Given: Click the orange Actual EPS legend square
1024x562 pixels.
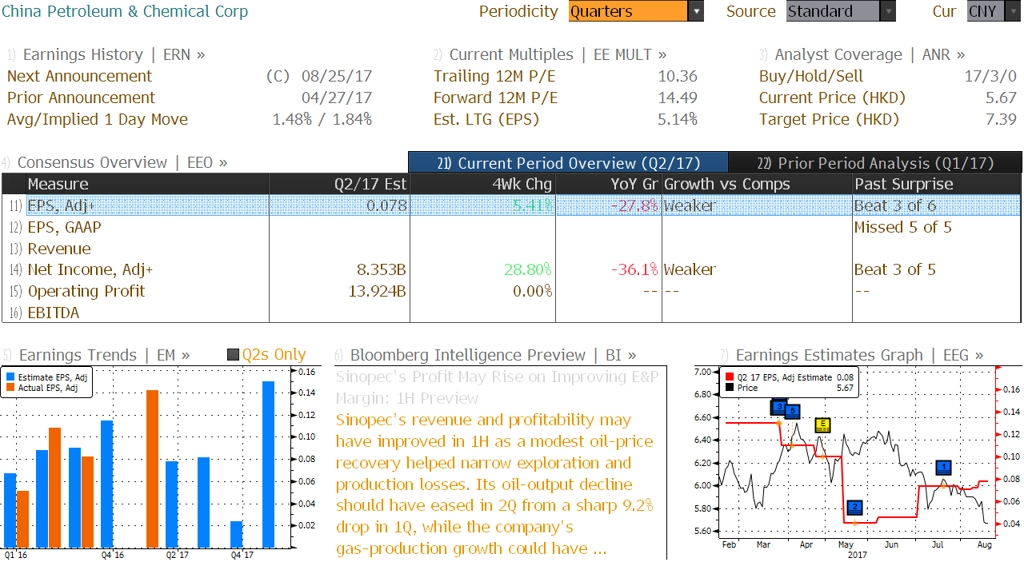Looking at the screenshot, I should pyautogui.click(x=10, y=388).
